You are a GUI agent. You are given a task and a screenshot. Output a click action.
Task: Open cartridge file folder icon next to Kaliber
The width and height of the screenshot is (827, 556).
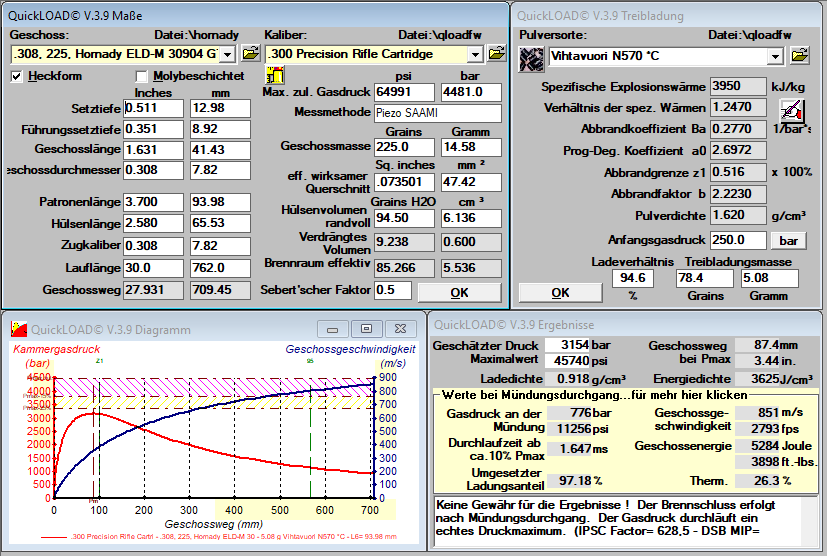496,53
